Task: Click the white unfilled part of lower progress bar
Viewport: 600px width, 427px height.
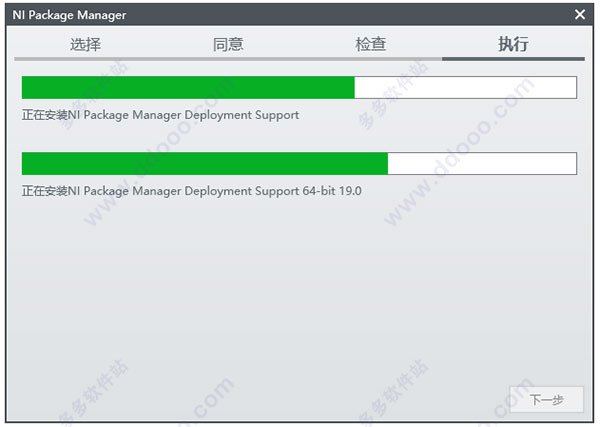Action: tap(482, 164)
